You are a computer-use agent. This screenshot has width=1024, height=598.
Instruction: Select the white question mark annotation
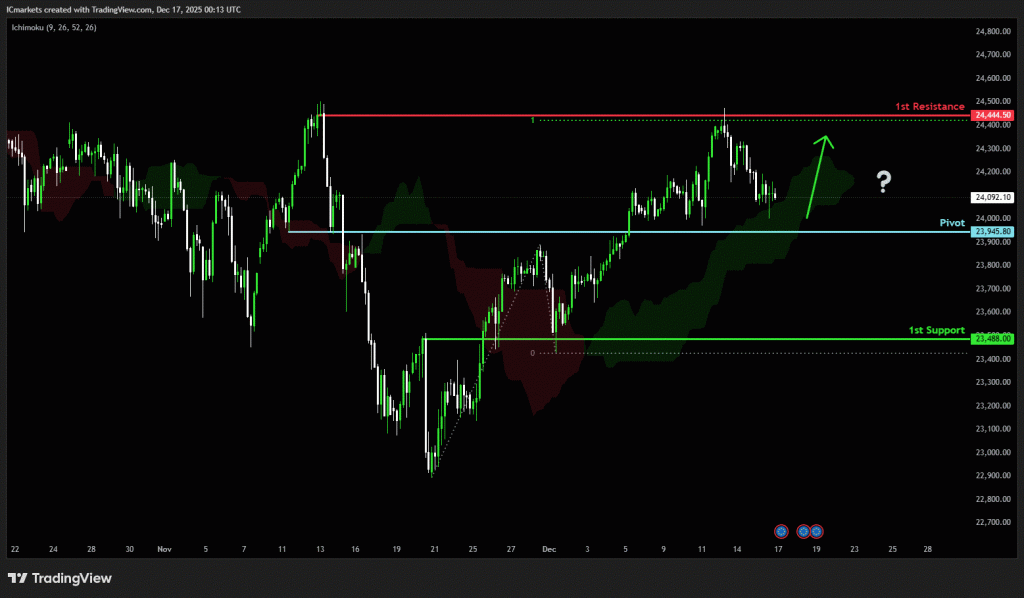(884, 181)
